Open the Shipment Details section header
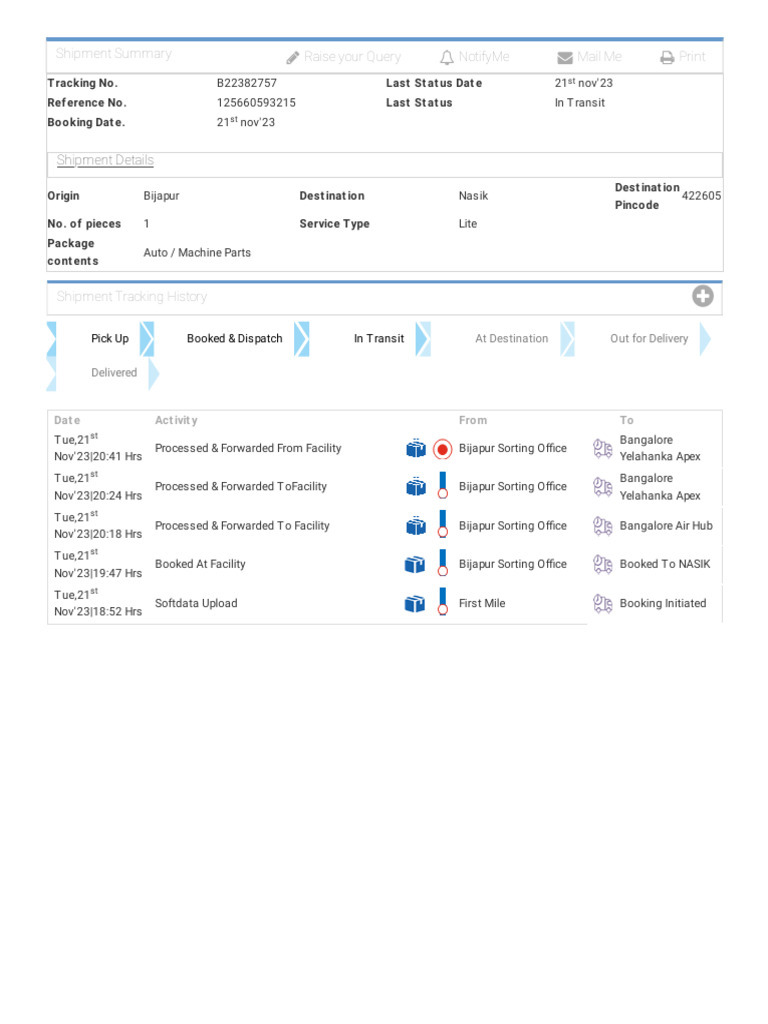This screenshot has width=768, height=1024. 105,160
